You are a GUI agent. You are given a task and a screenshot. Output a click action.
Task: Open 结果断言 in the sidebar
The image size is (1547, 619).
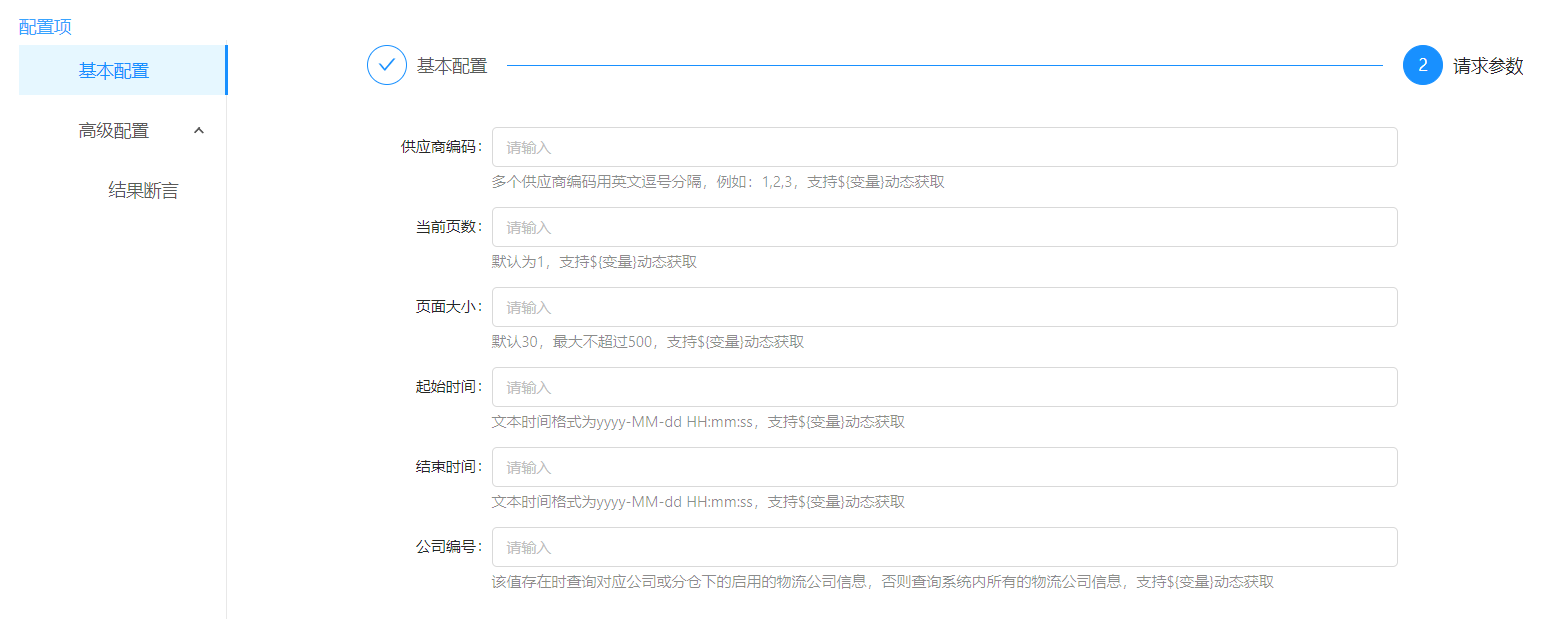(143, 191)
